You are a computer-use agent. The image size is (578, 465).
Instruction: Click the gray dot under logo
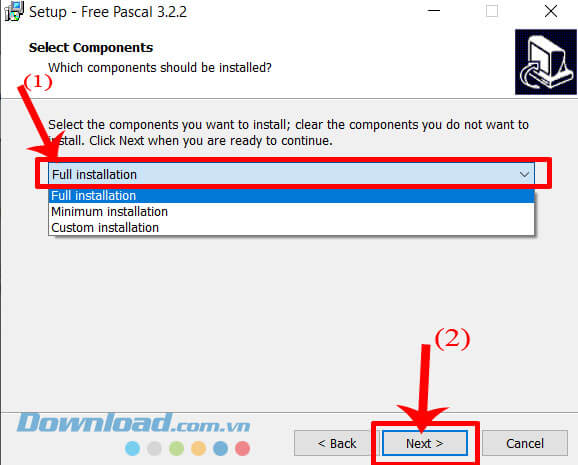[x=154, y=448]
